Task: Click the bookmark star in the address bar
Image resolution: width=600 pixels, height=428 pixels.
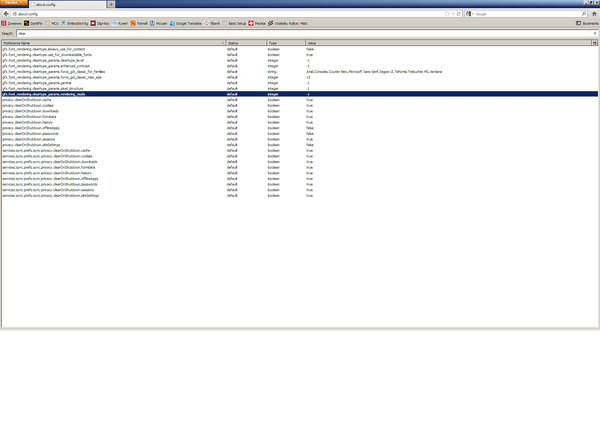Action: pyautogui.click(x=447, y=14)
